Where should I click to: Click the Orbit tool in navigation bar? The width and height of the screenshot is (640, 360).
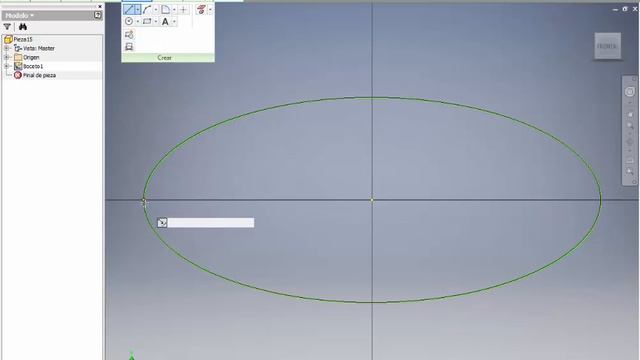tap(630, 142)
